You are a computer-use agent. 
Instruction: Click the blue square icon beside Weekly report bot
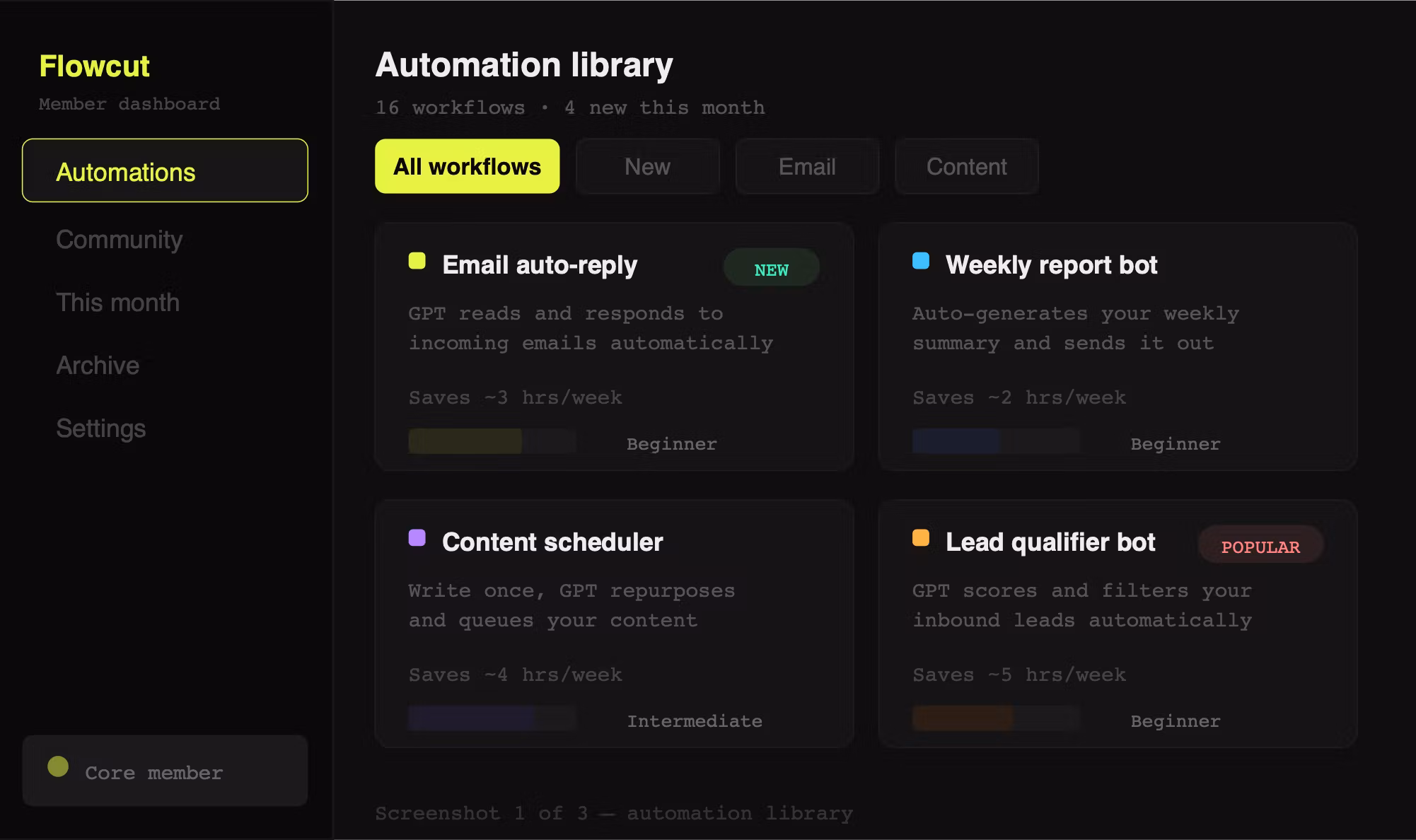point(921,261)
